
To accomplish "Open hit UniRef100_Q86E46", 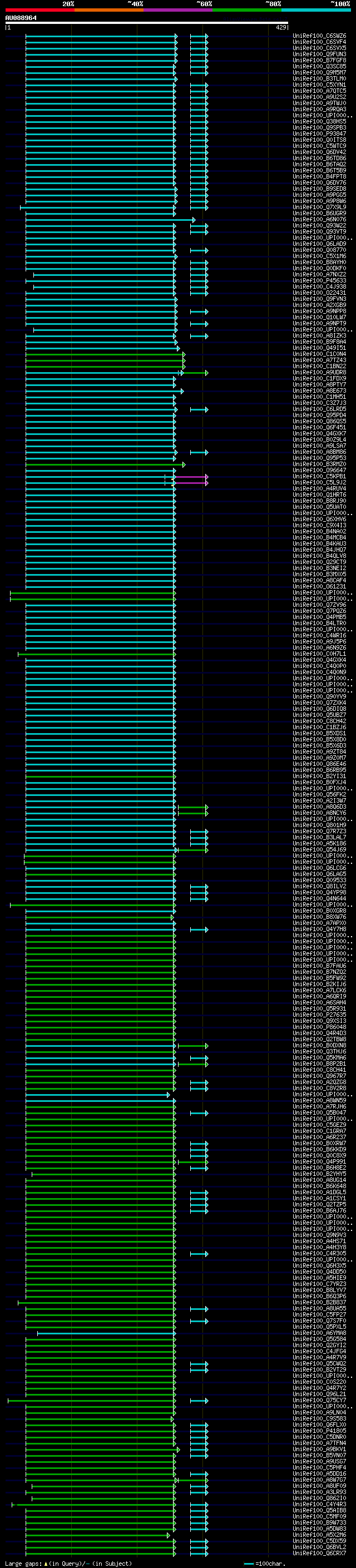I will coord(319,764).
